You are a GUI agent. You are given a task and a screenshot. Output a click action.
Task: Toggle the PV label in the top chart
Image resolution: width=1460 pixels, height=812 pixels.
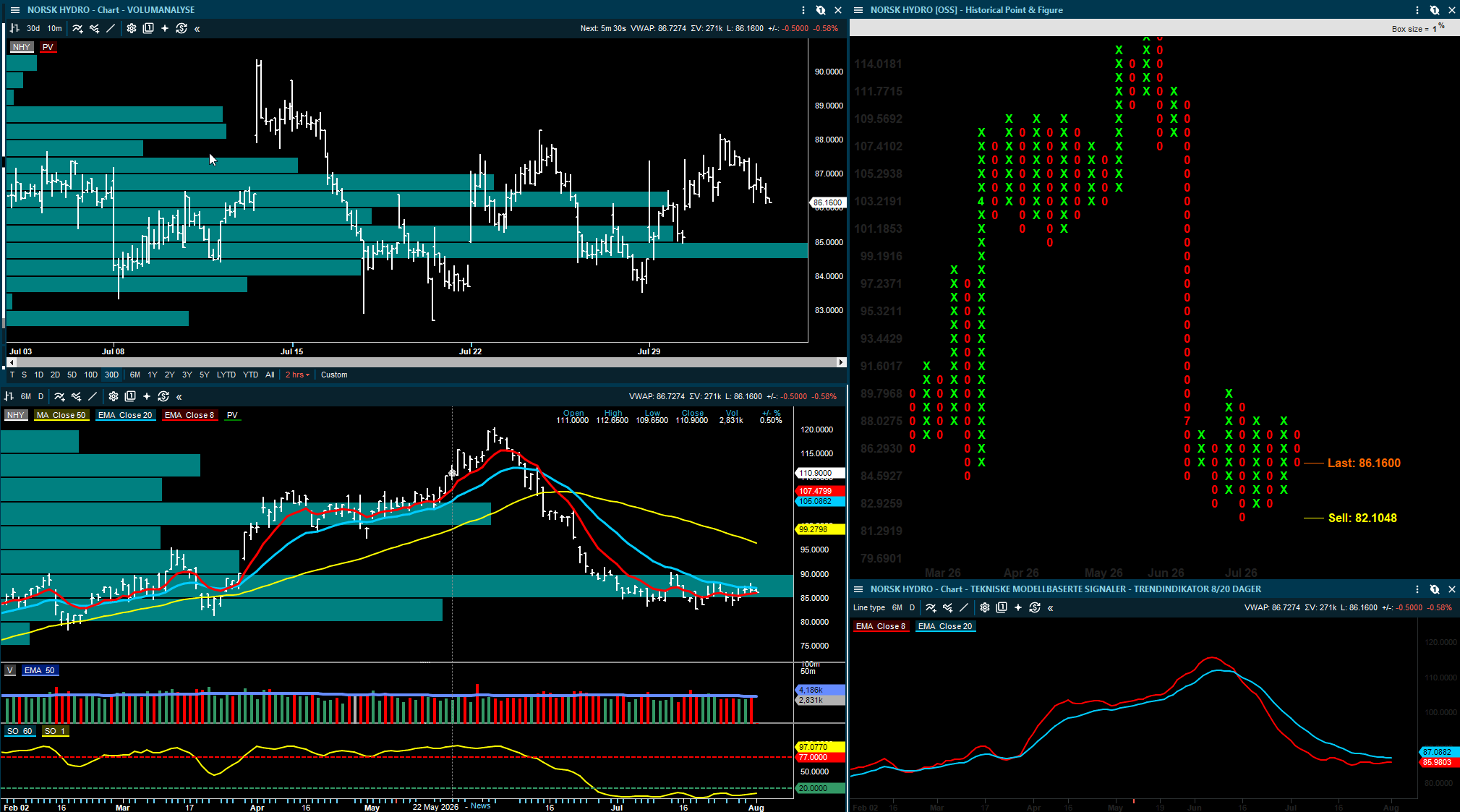tap(48, 47)
